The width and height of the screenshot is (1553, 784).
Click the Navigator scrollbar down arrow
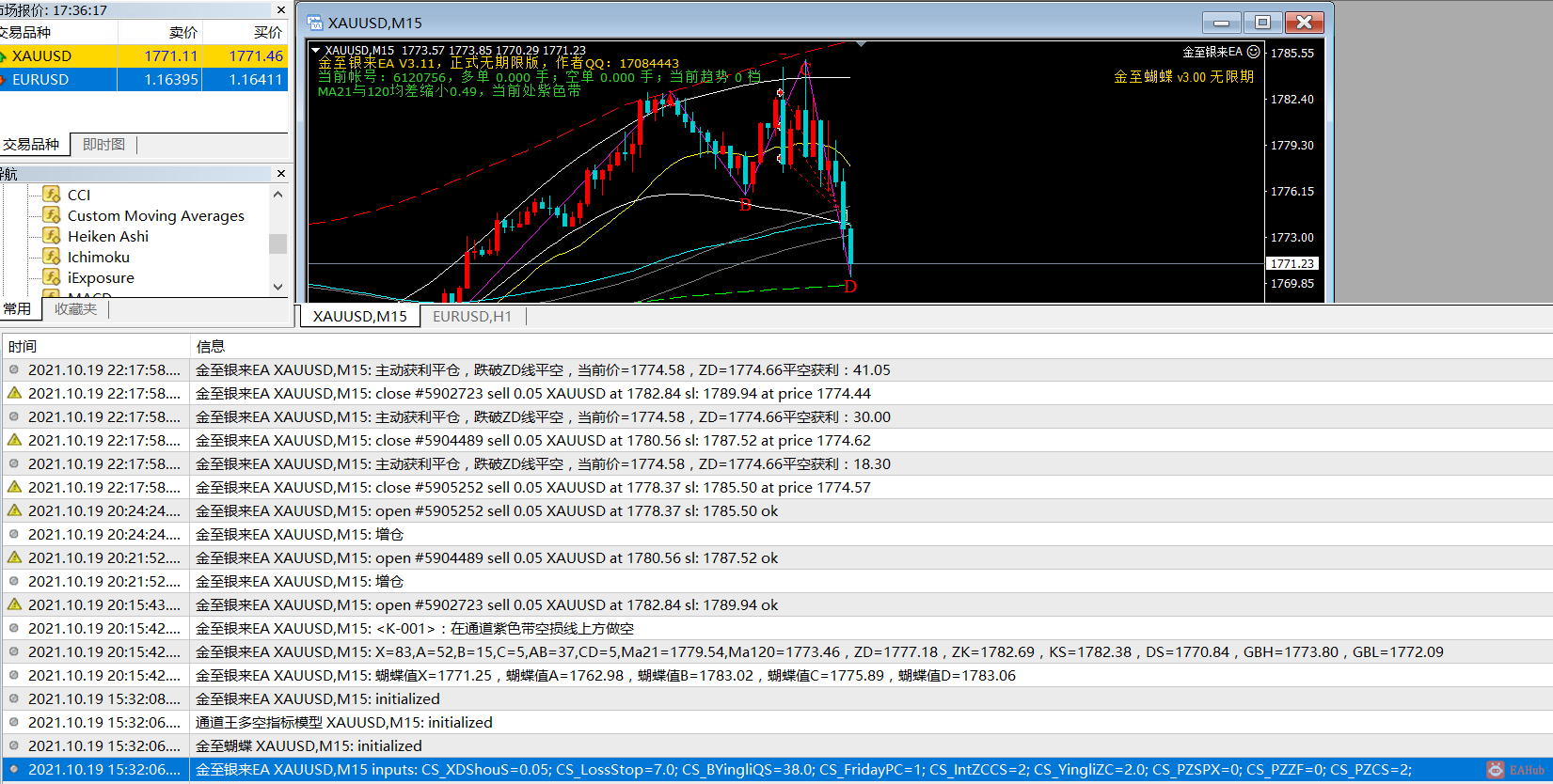[x=277, y=287]
